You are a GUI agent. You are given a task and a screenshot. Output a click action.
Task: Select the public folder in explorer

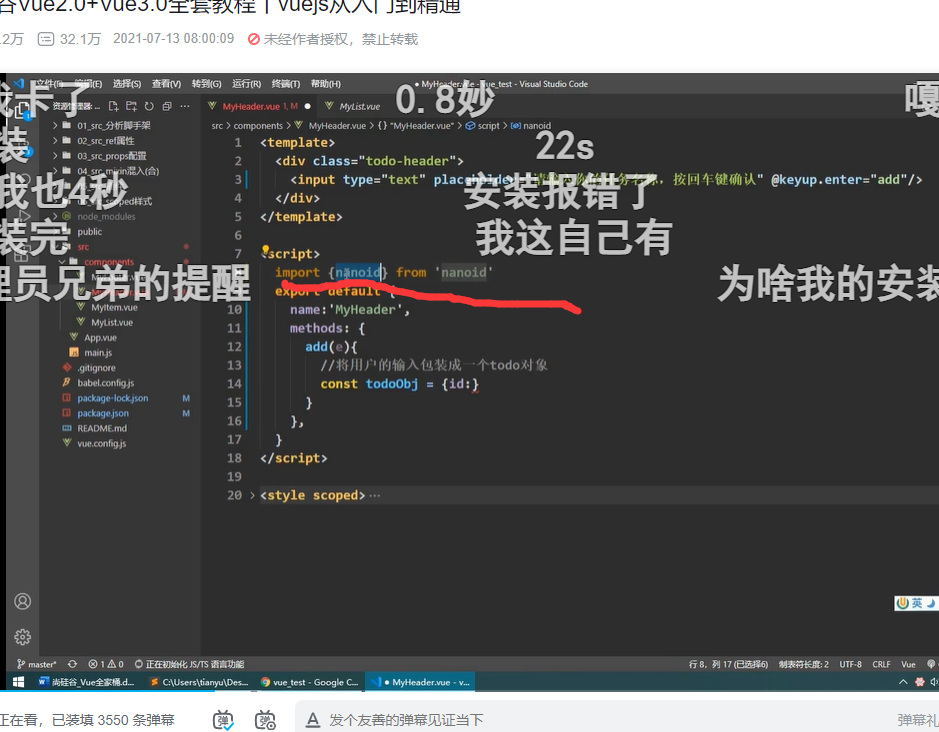click(x=89, y=232)
